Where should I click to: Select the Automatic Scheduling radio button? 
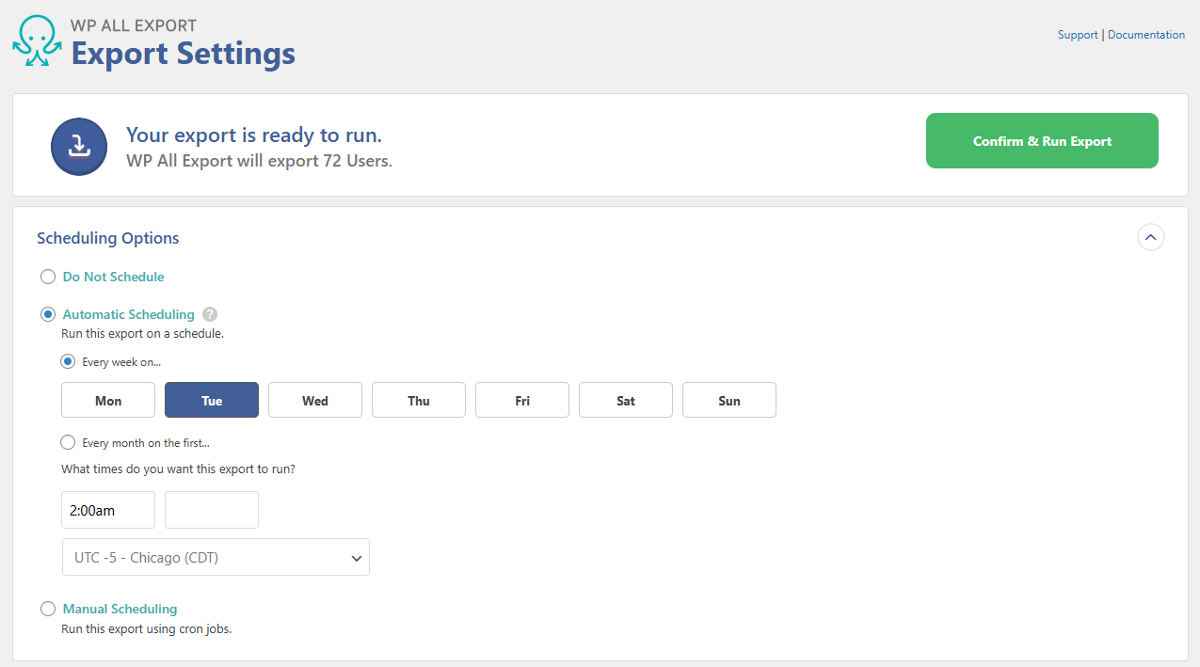coord(48,314)
